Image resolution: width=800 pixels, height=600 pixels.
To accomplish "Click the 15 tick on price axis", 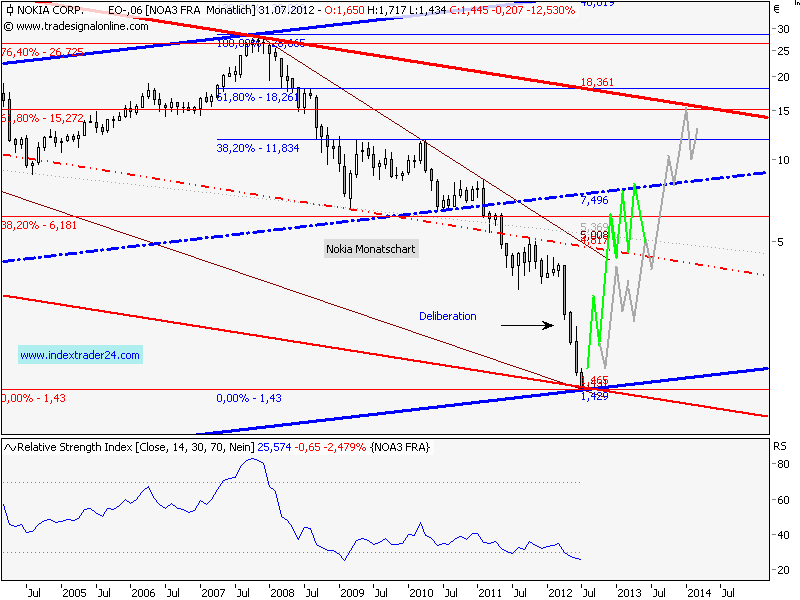I will click(x=783, y=111).
